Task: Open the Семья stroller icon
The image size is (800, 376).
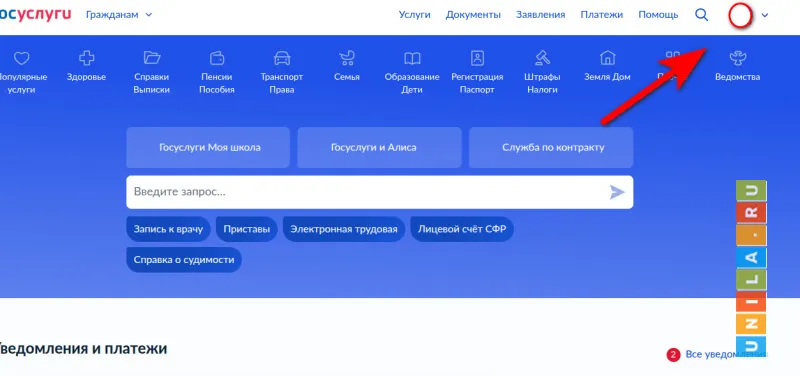Action: point(347,58)
